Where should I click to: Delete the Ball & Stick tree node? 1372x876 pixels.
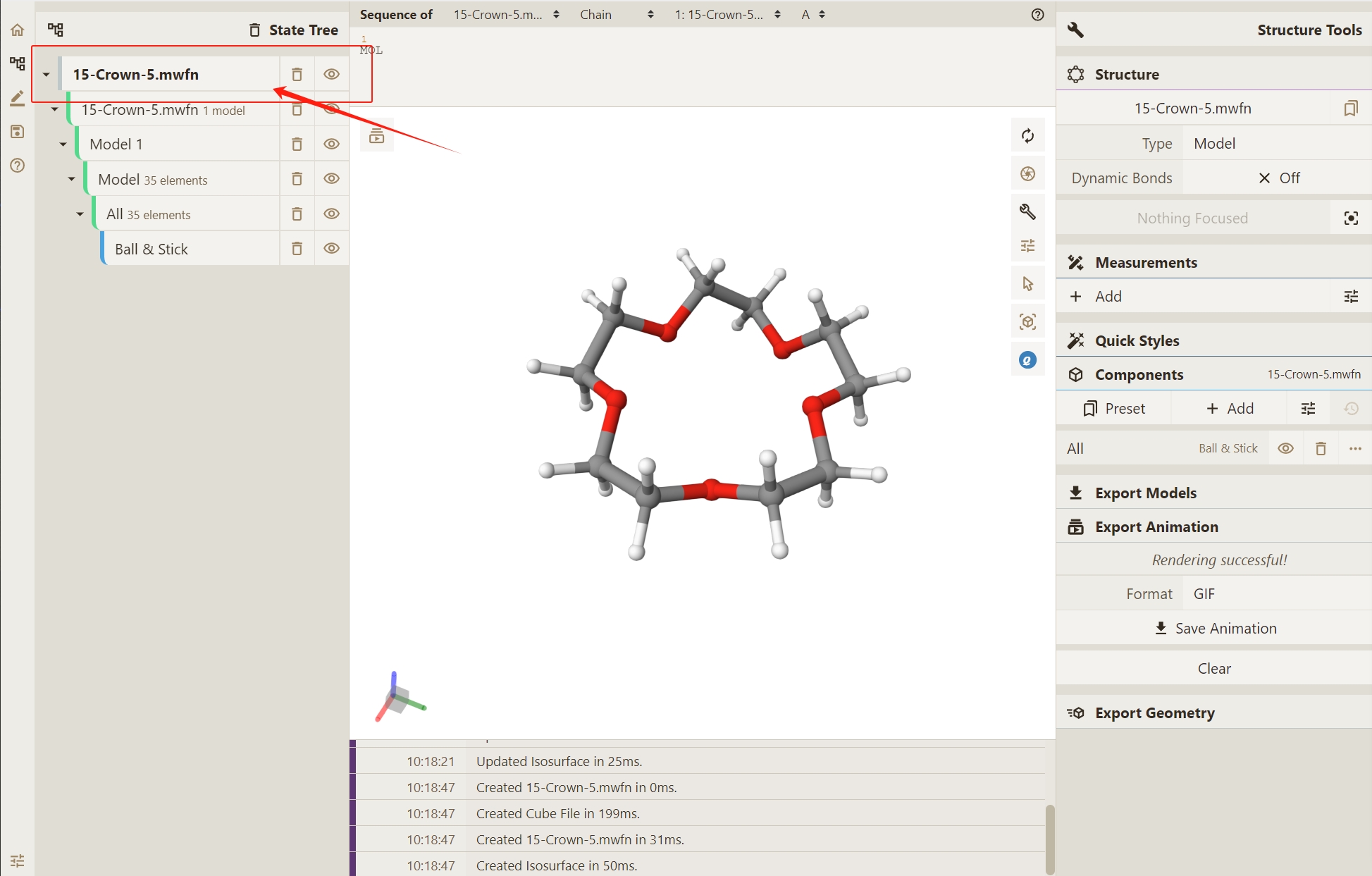[x=297, y=249]
